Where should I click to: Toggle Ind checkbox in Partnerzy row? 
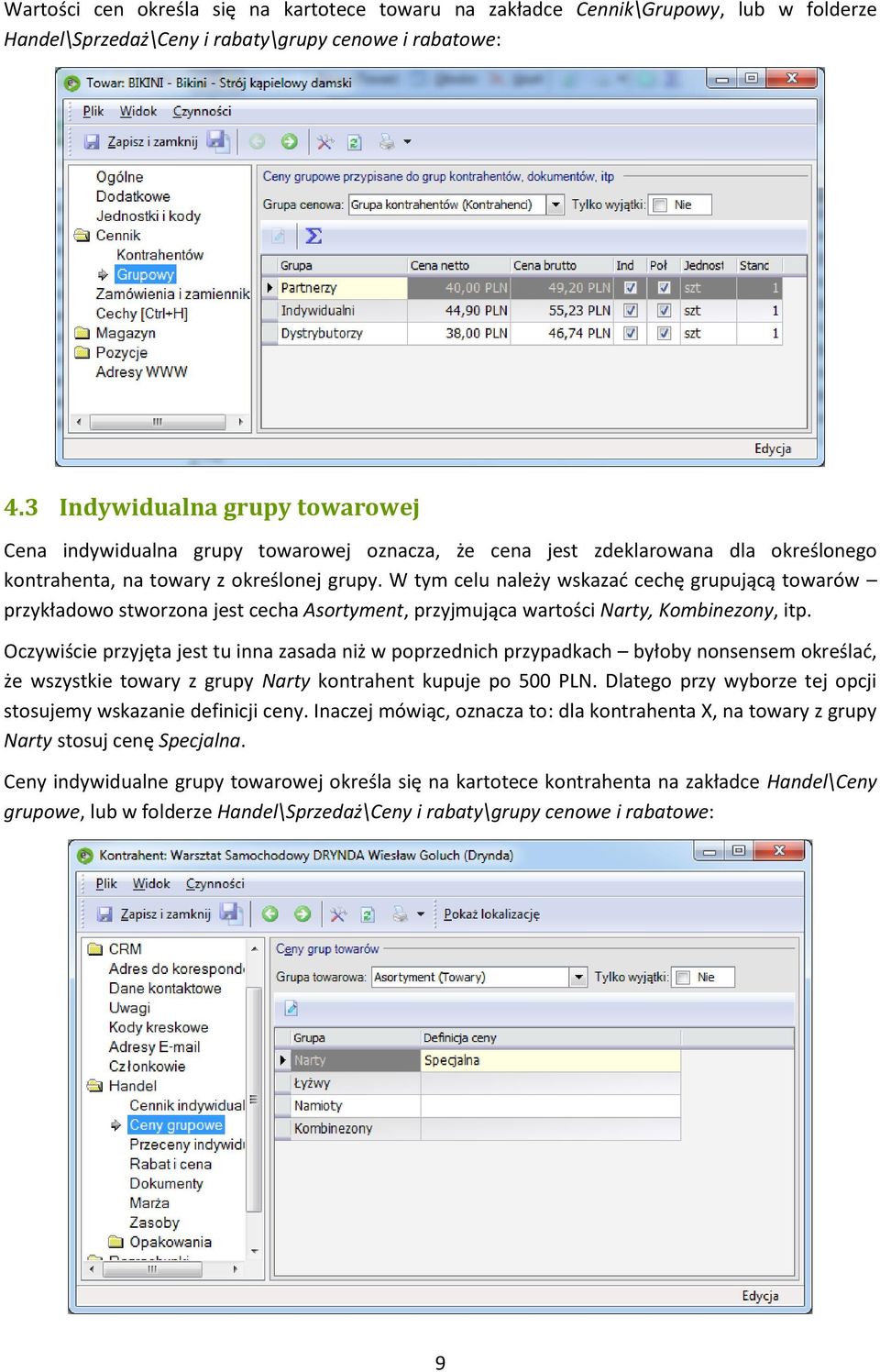coord(631,288)
